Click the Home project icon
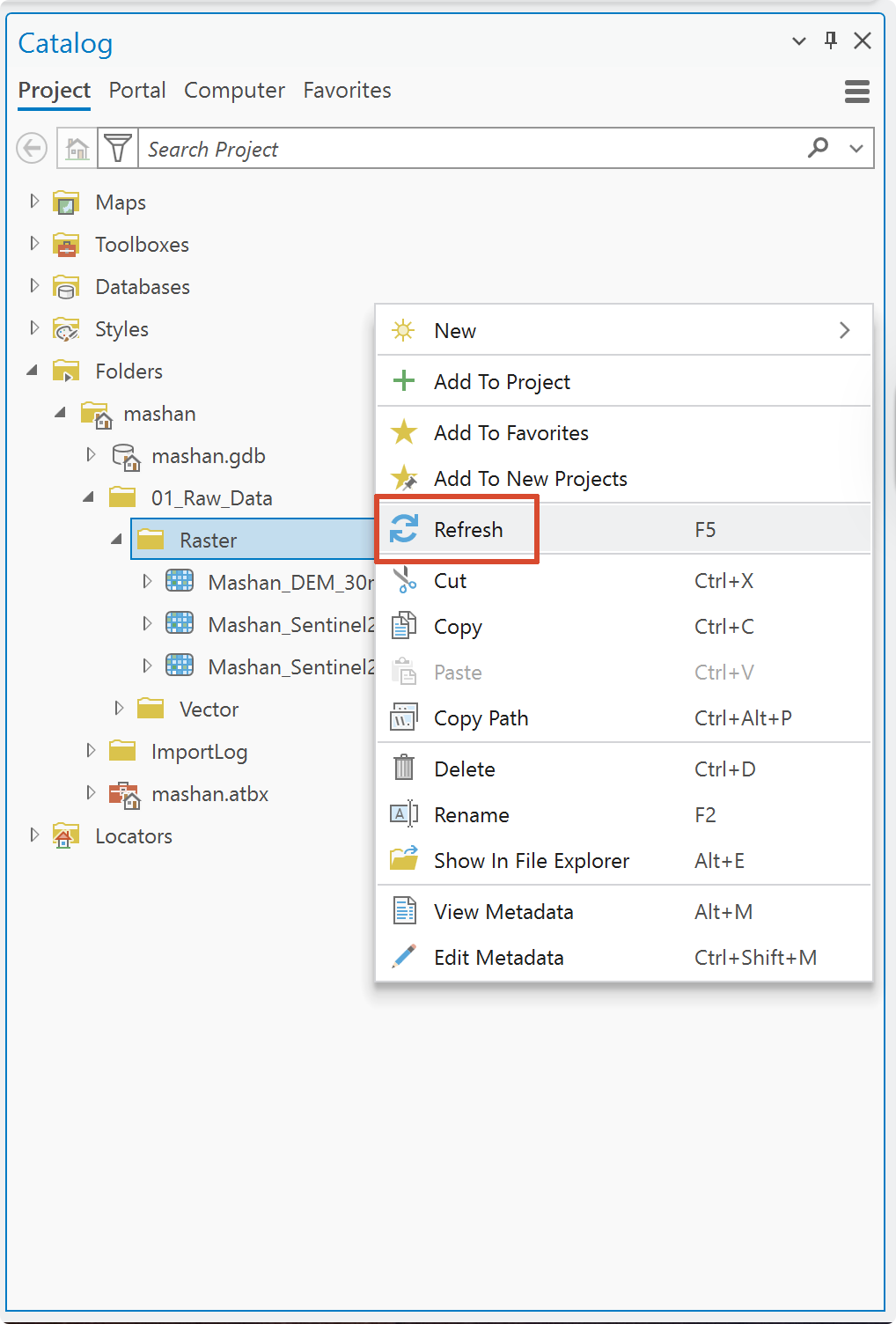 (x=77, y=148)
